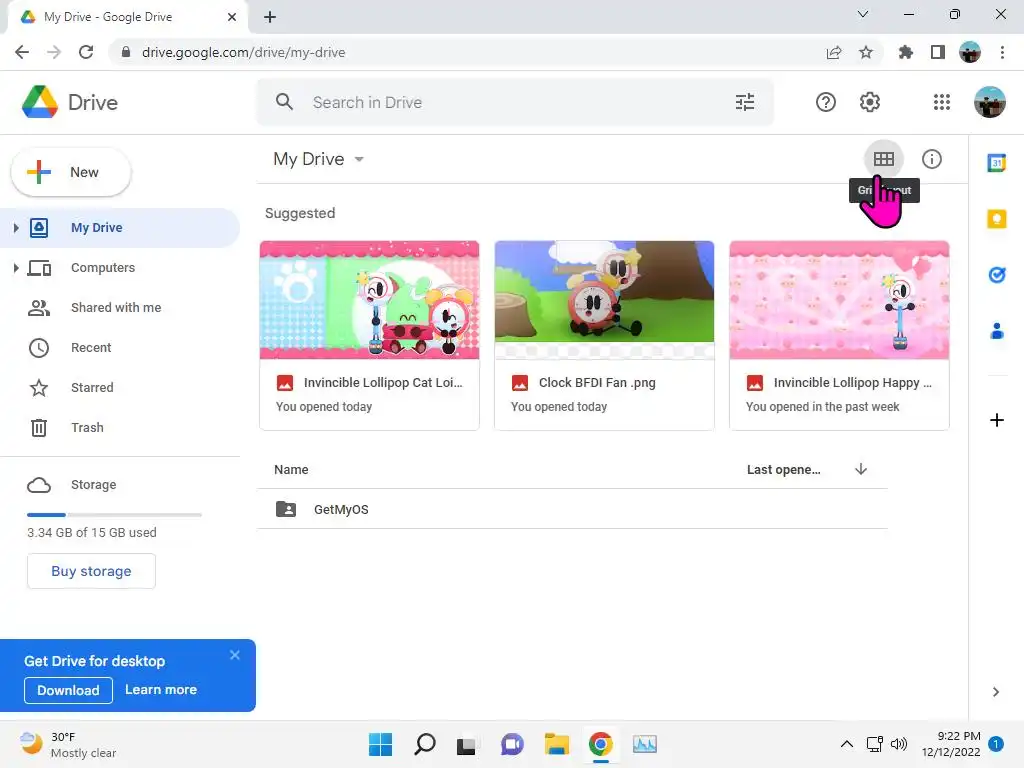Image resolution: width=1024 pixels, height=768 pixels.
Task: Click Buy storage button
Action: click(91, 571)
